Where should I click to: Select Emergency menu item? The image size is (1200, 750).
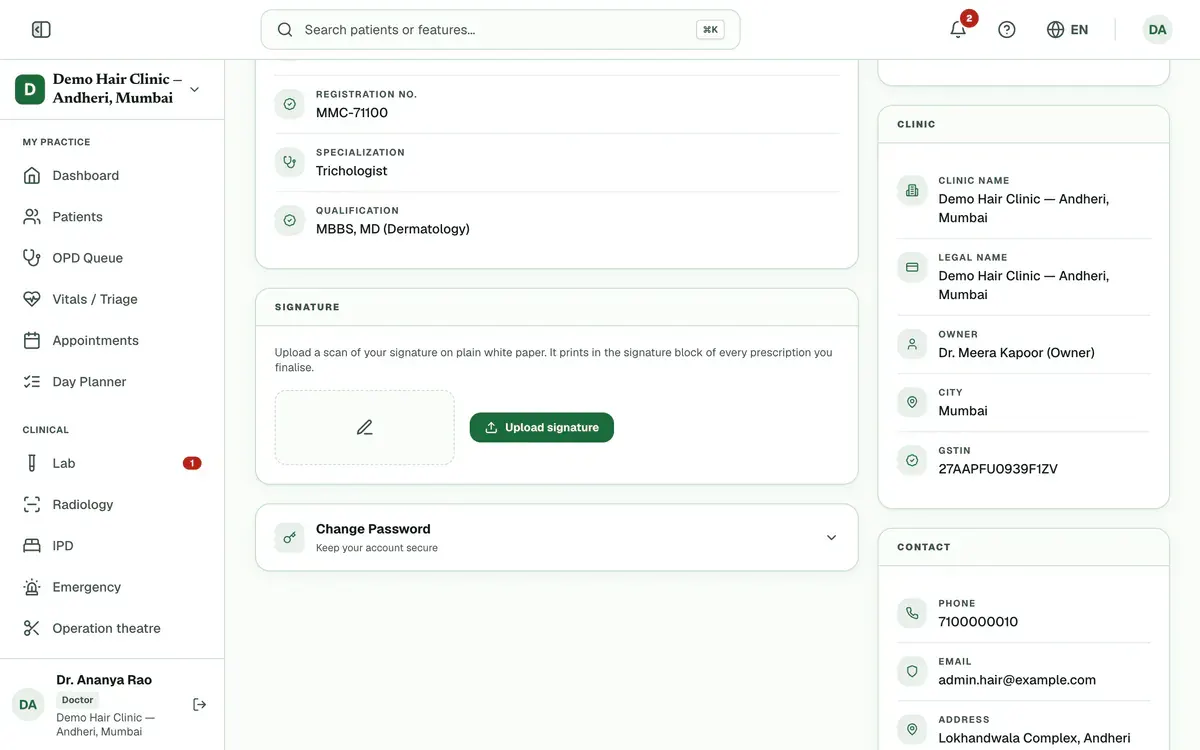(x=112, y=587)
